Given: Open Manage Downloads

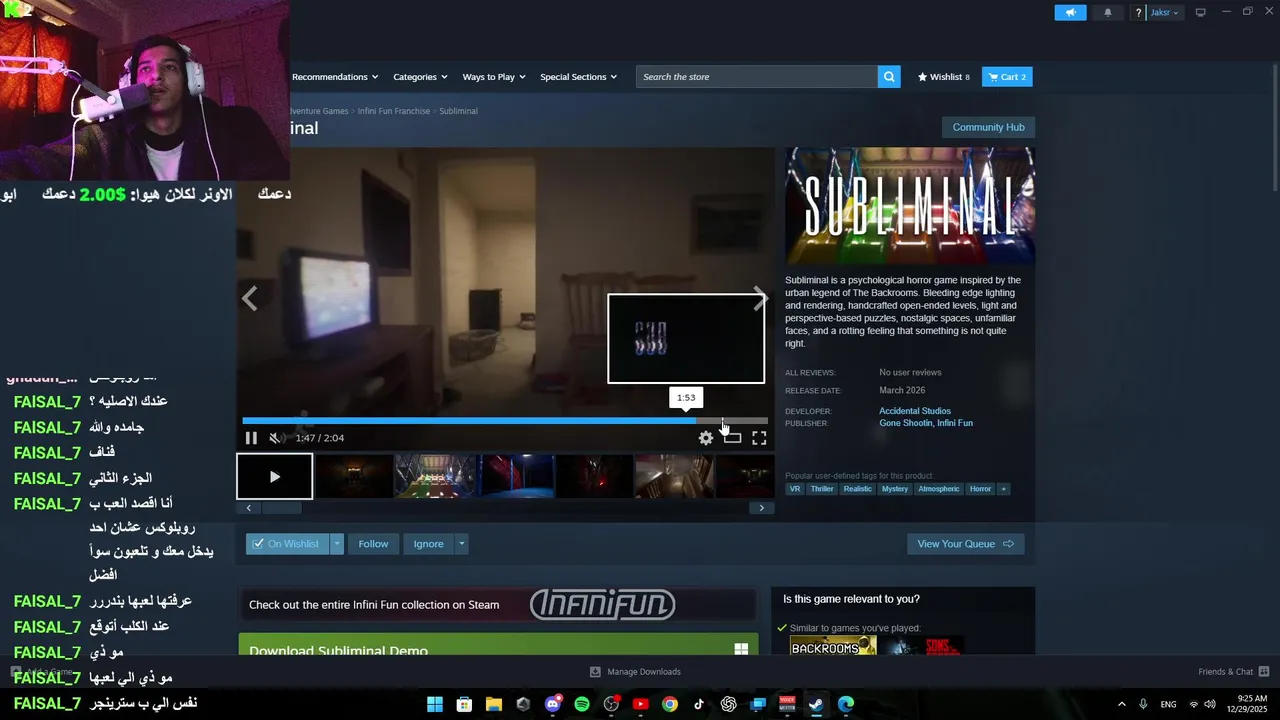Looking at the screenshot, I should [x=635, y=672].
